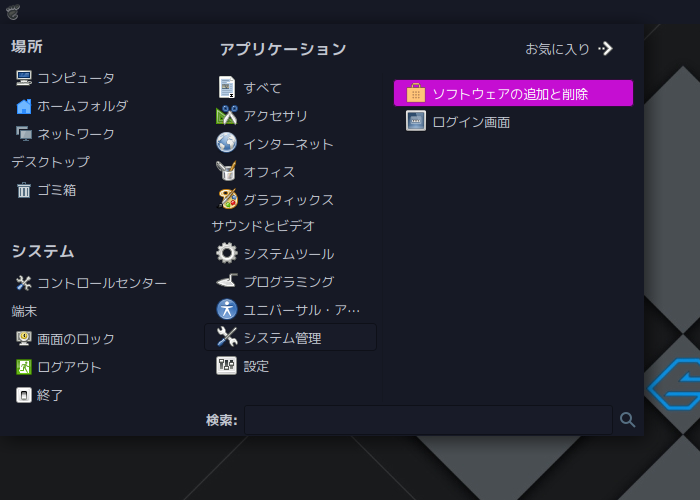Click the すべて document icon

point(227,87)
